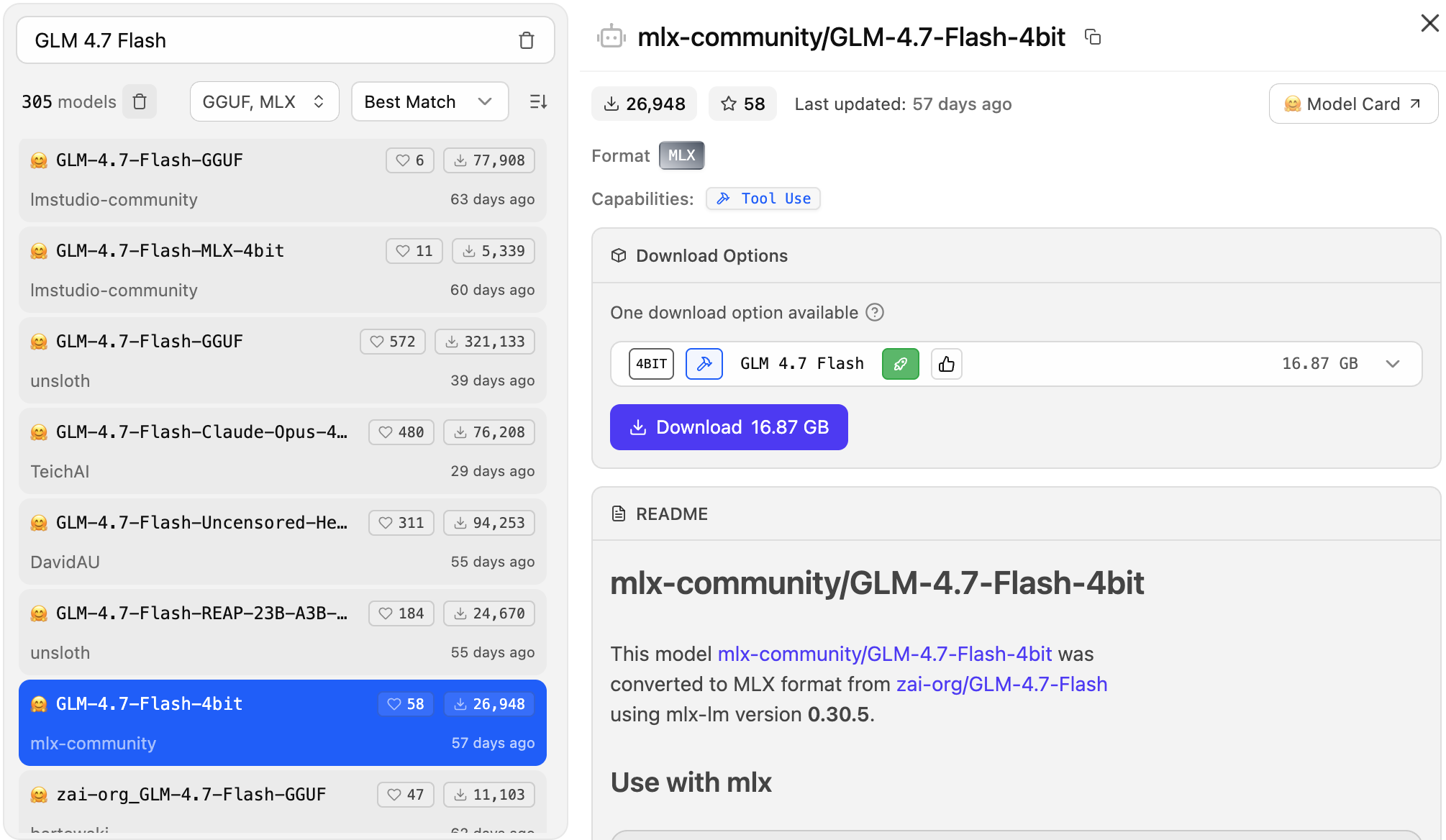This screenshot has height=840, width=1446.
Task: Click the star count 58 badge
Action: click(742, 104)
